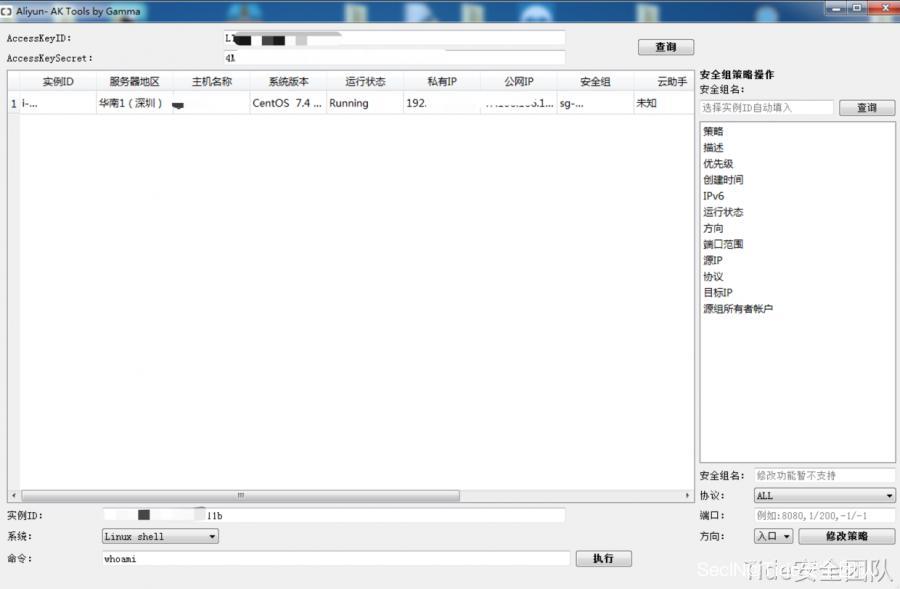The image size is (900, 589).
Task: Click the 执行 button to run command
Action: [x=603, y=559]
